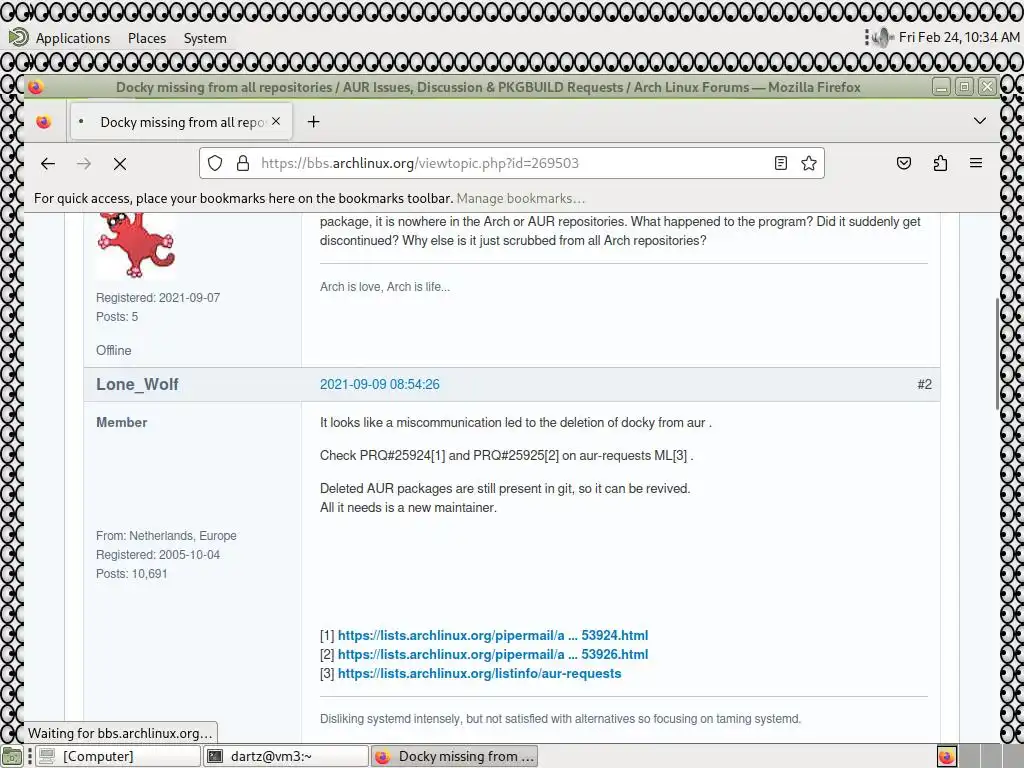Viewport: 1024px width, 768px height.
Task: Click the text 'Posts: 10,691'
Action: [131, 574]
